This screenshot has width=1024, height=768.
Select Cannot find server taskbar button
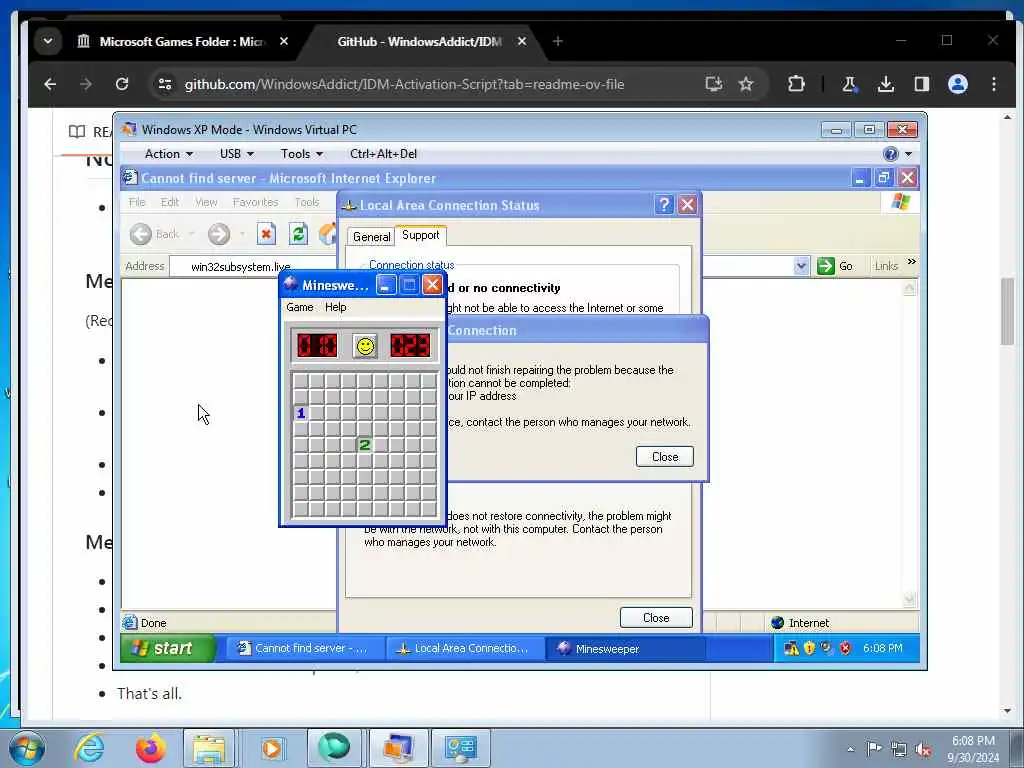pos(304,648)
